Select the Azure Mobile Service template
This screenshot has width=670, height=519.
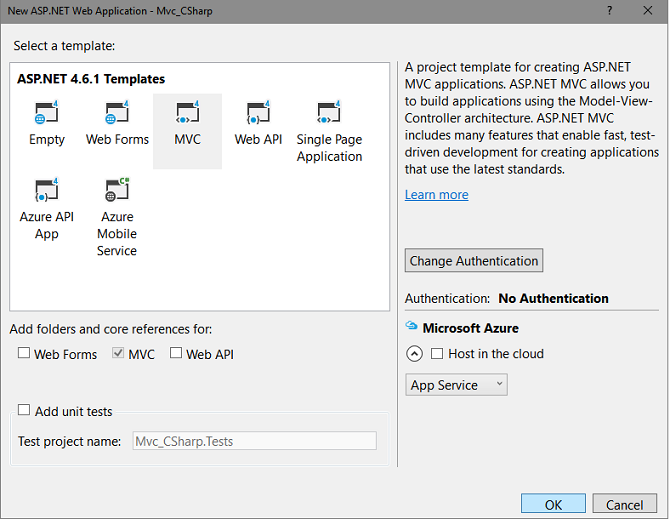click(x=117, y=217)
